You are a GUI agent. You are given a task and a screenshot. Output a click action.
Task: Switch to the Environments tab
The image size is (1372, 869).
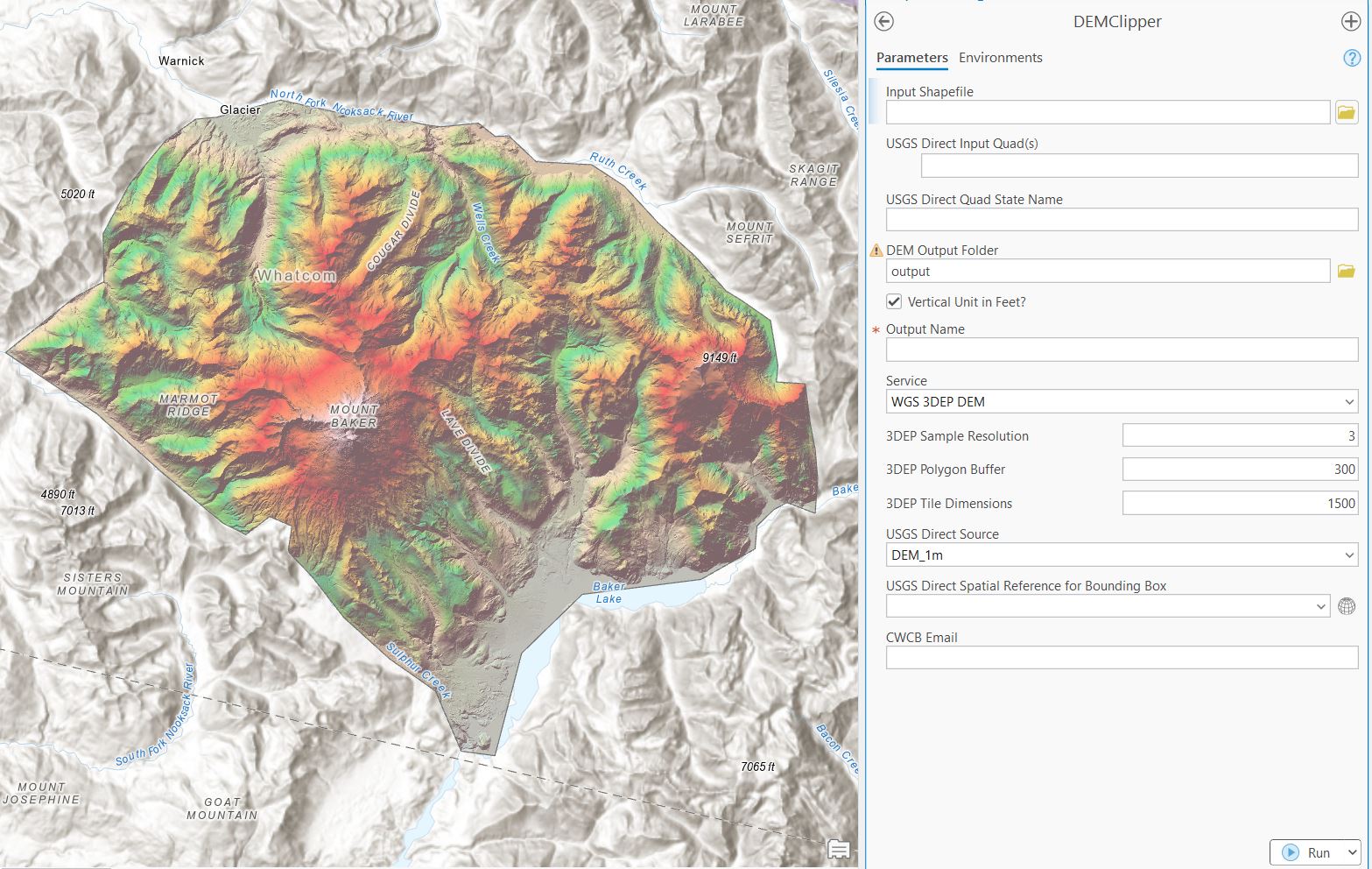[1000, 58]
